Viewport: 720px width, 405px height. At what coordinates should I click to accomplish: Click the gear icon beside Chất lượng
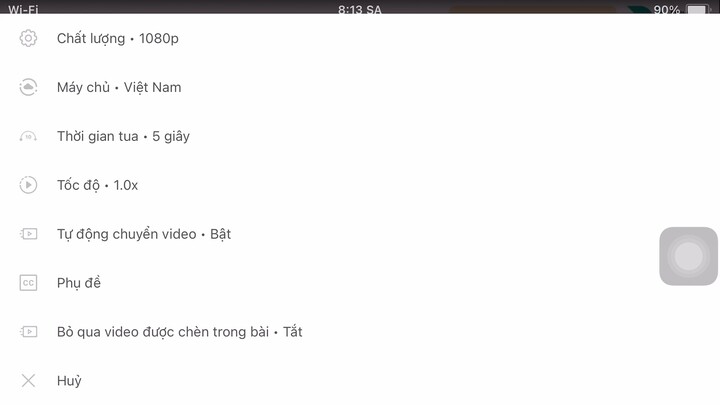click(28, 38)
